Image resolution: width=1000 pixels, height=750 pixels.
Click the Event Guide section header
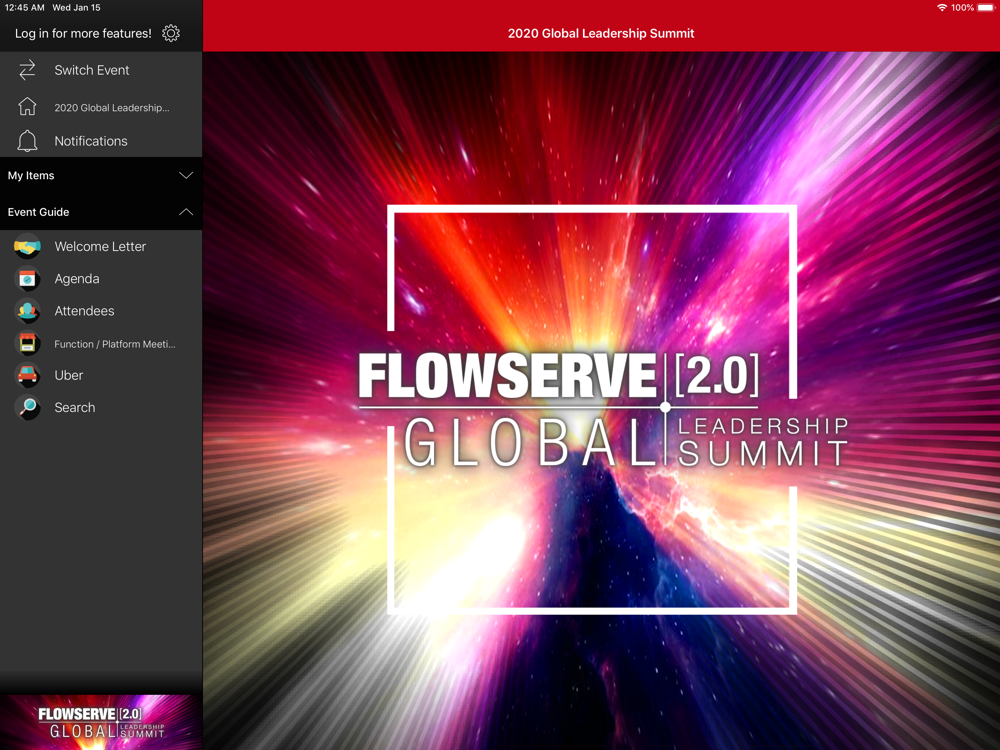(39, 212)
